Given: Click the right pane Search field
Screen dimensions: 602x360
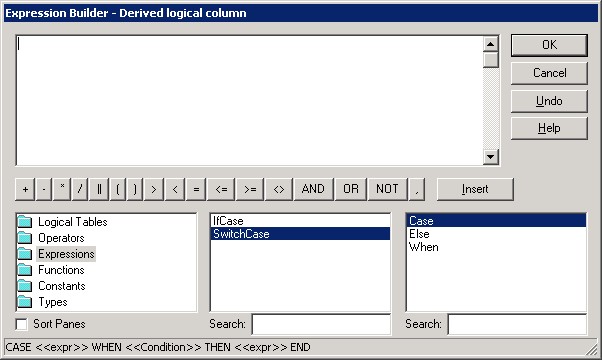Looking at the screenshot, I should point(517,324).
